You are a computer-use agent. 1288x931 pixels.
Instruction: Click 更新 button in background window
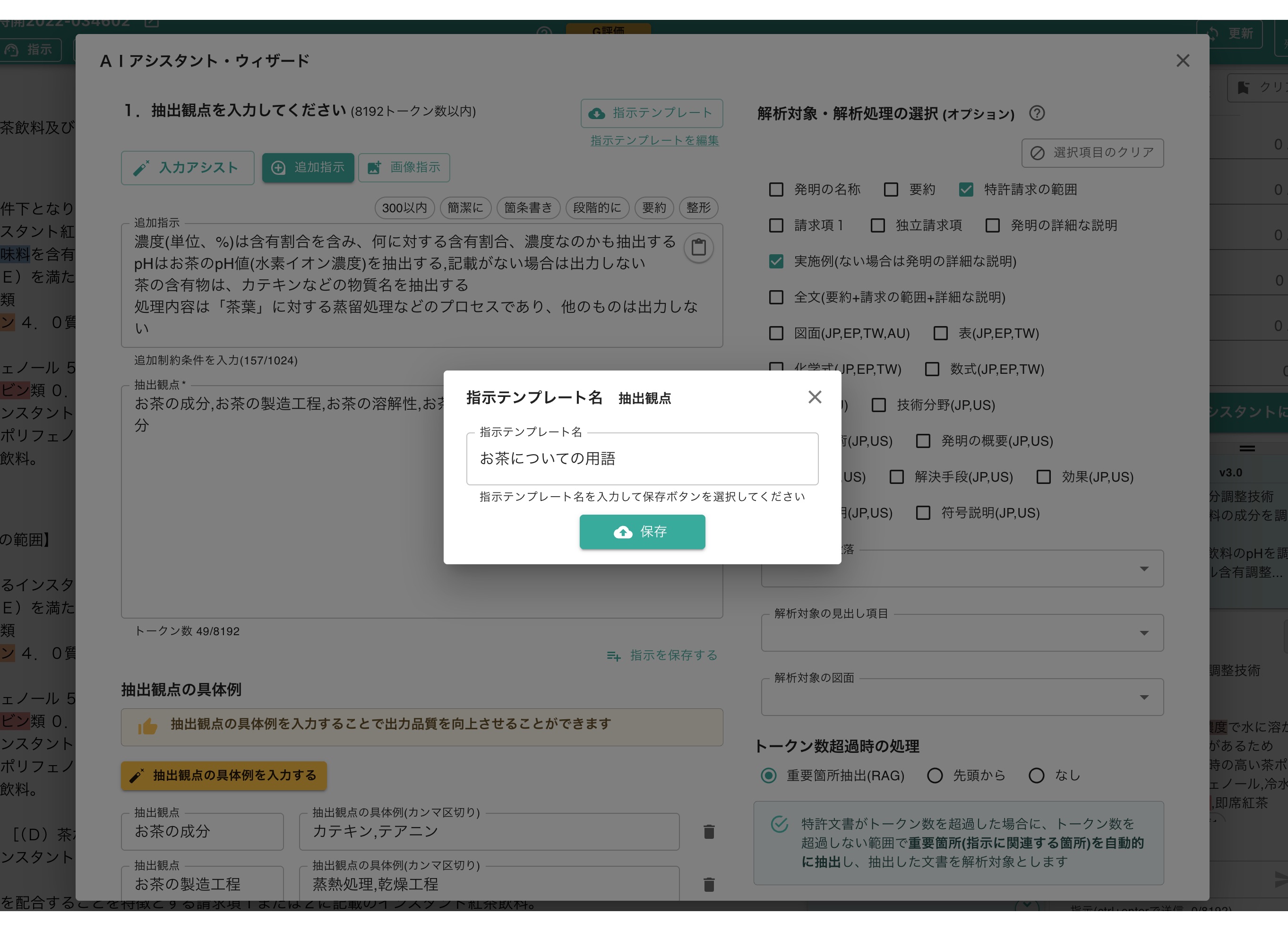(1229, 34)
